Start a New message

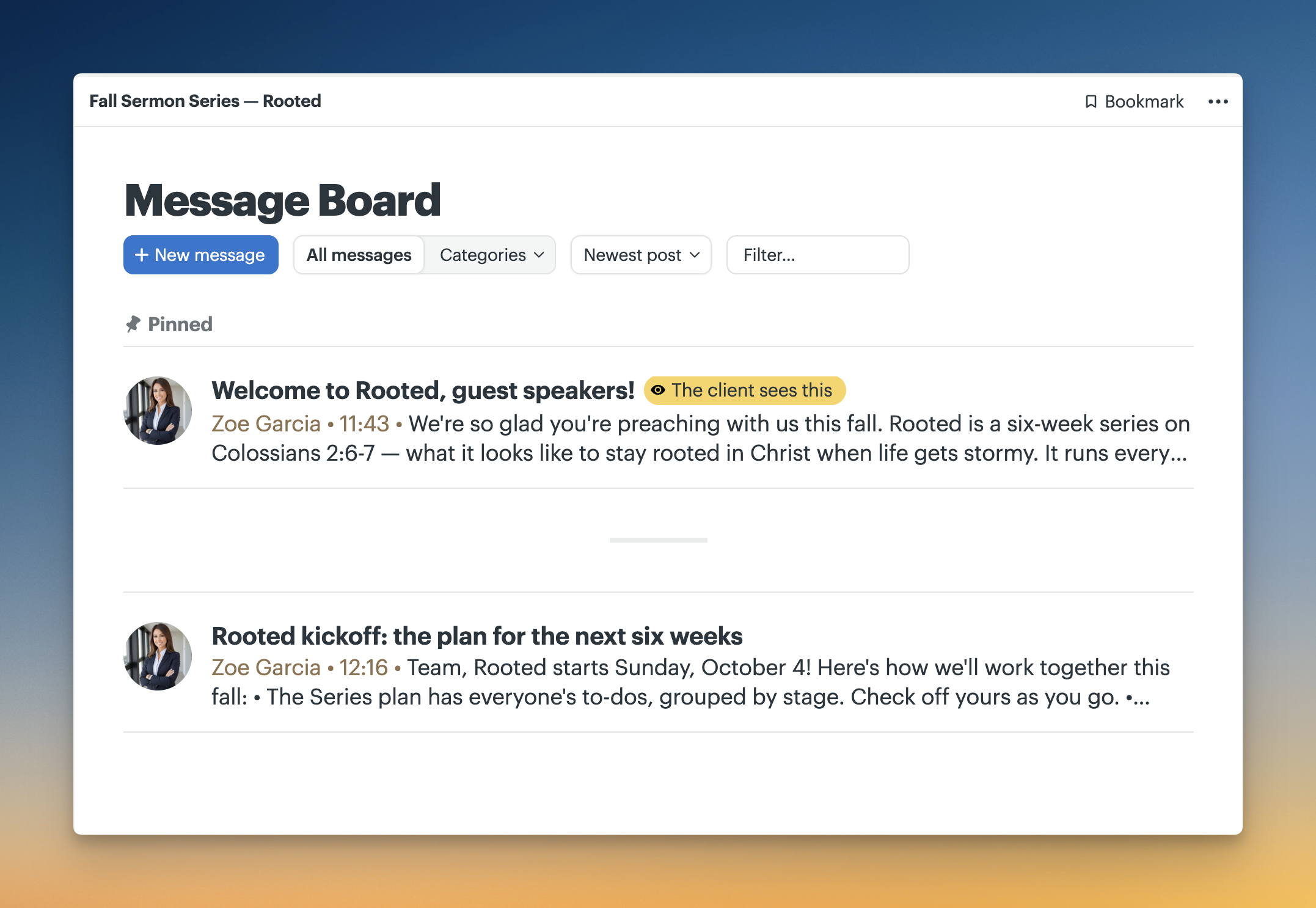[201, 255]
